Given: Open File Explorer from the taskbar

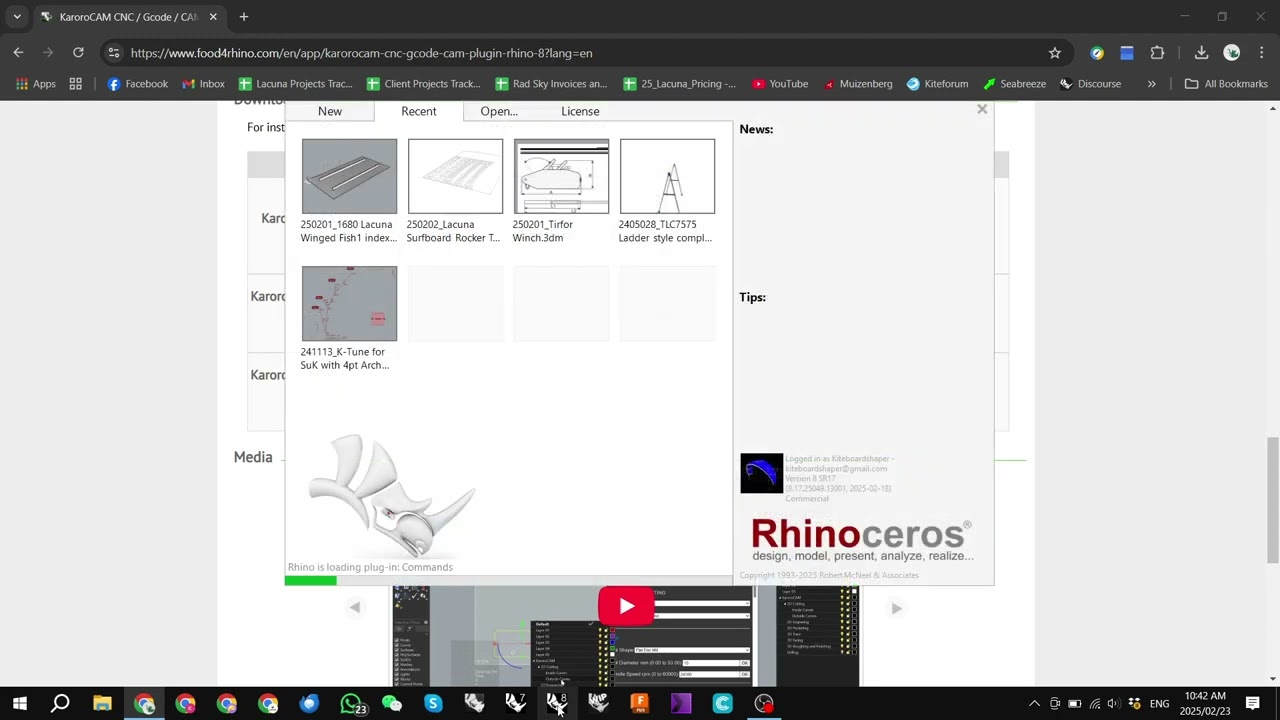Looking at the screenshot, I should click(102, 703).
